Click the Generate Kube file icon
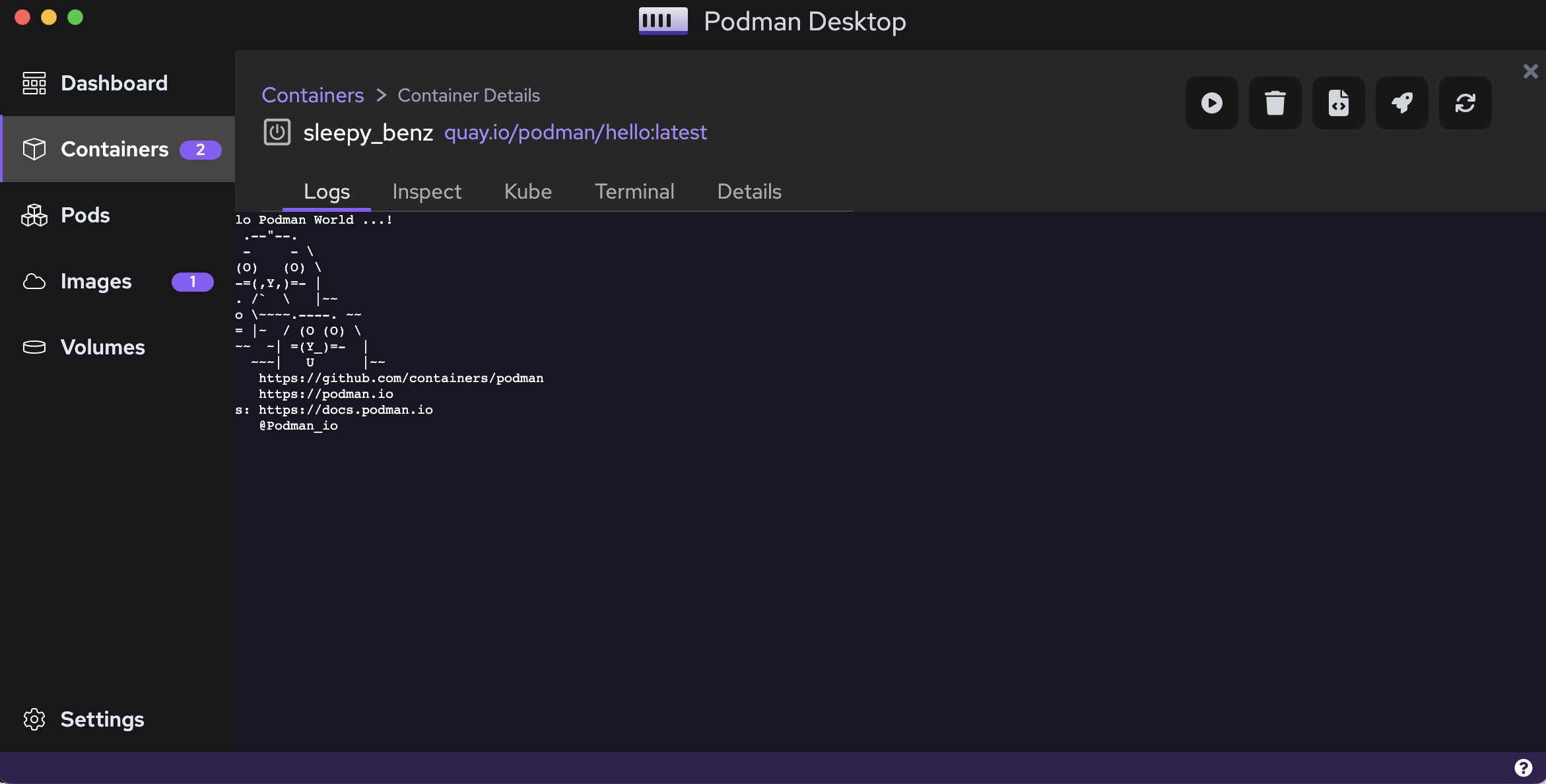Viewport: 1546px width, 784px height. pos(1338,103)
